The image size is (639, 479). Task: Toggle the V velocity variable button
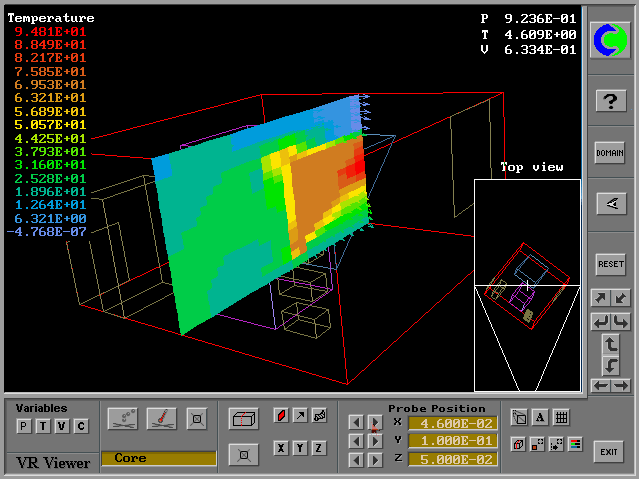pyautogui.click(x=61, y=427)
